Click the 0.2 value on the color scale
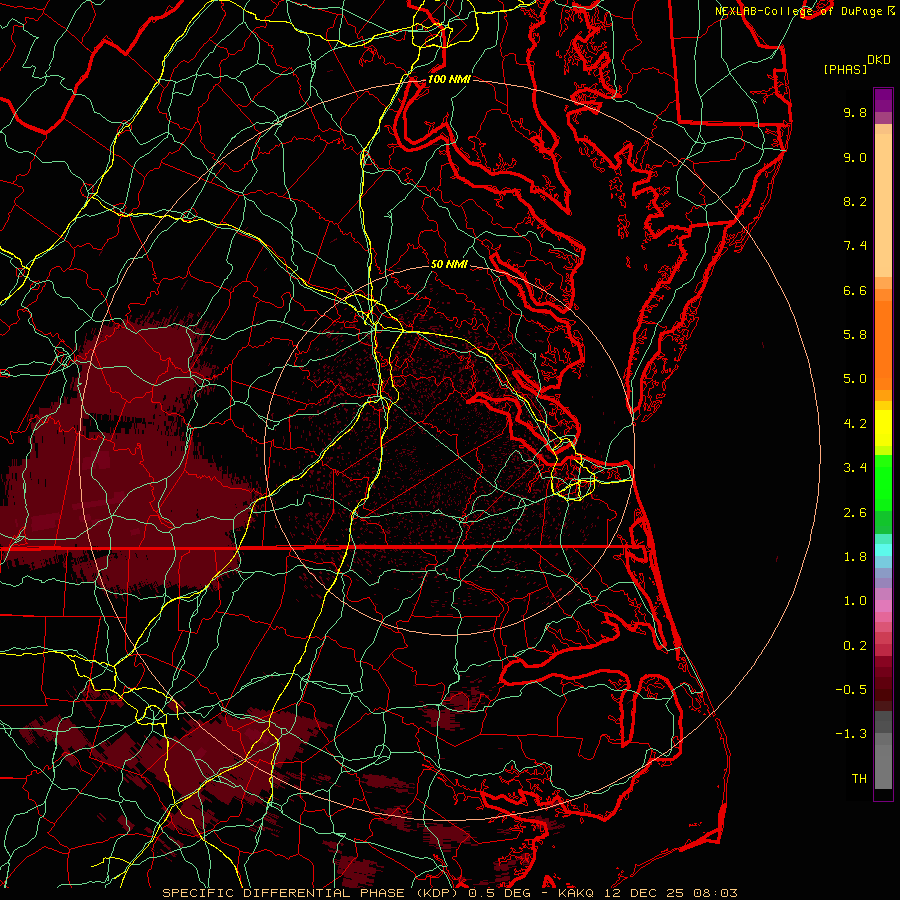The height and width of the screenshot is (900, 900). click(855, 646)
